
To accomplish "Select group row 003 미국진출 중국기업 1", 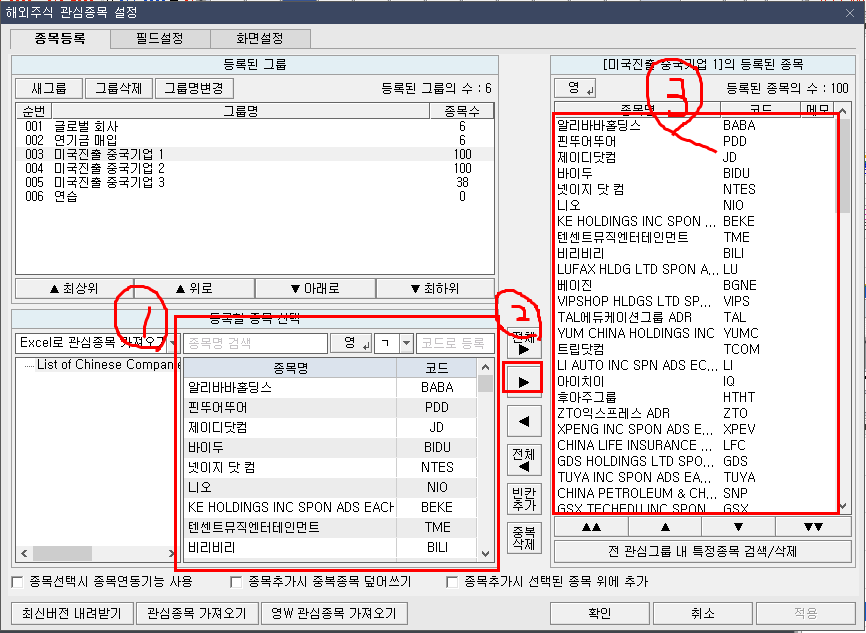I will coord(255,154).
